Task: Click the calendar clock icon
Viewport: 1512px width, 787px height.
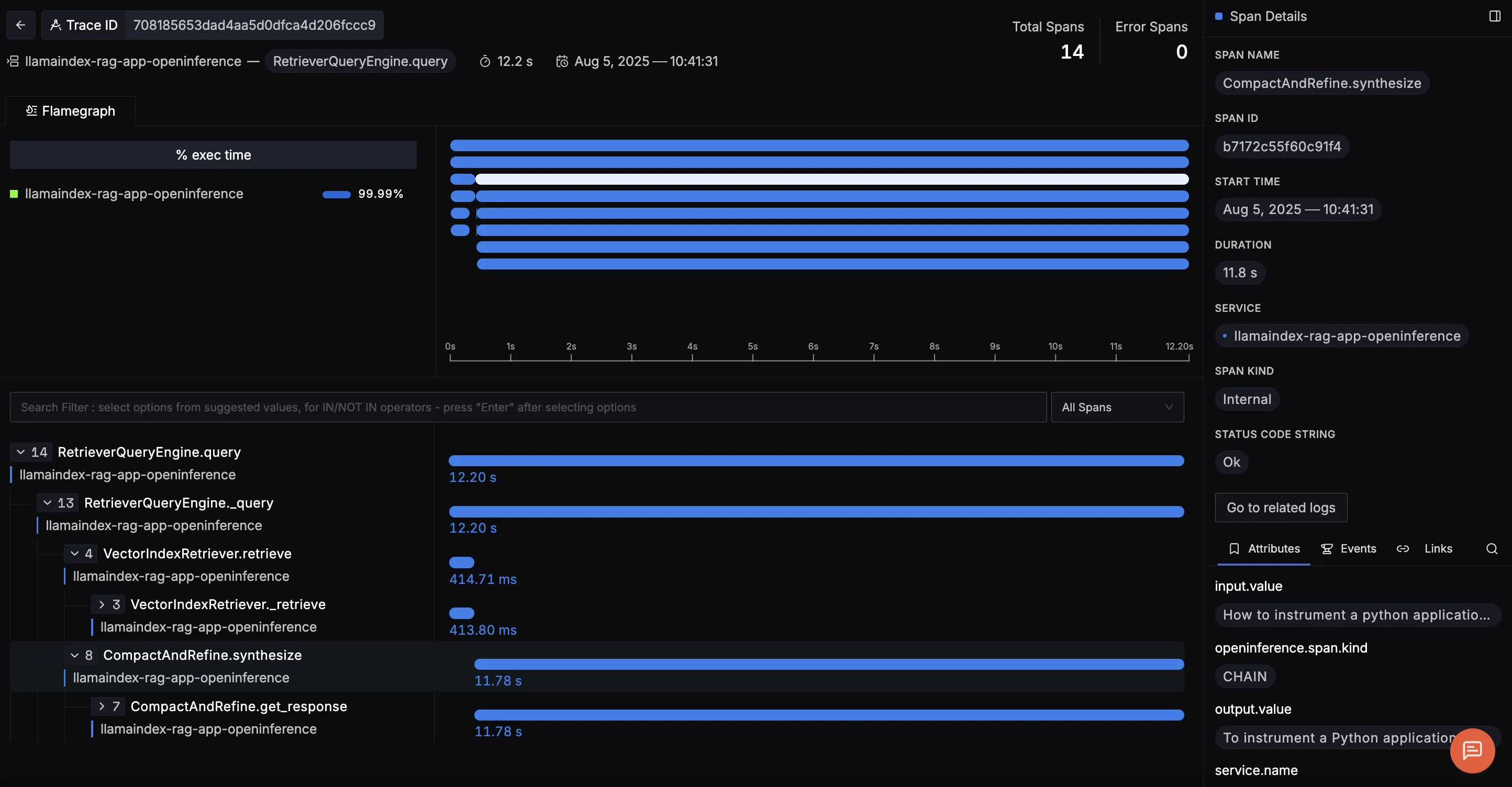Action: [562, 61]
